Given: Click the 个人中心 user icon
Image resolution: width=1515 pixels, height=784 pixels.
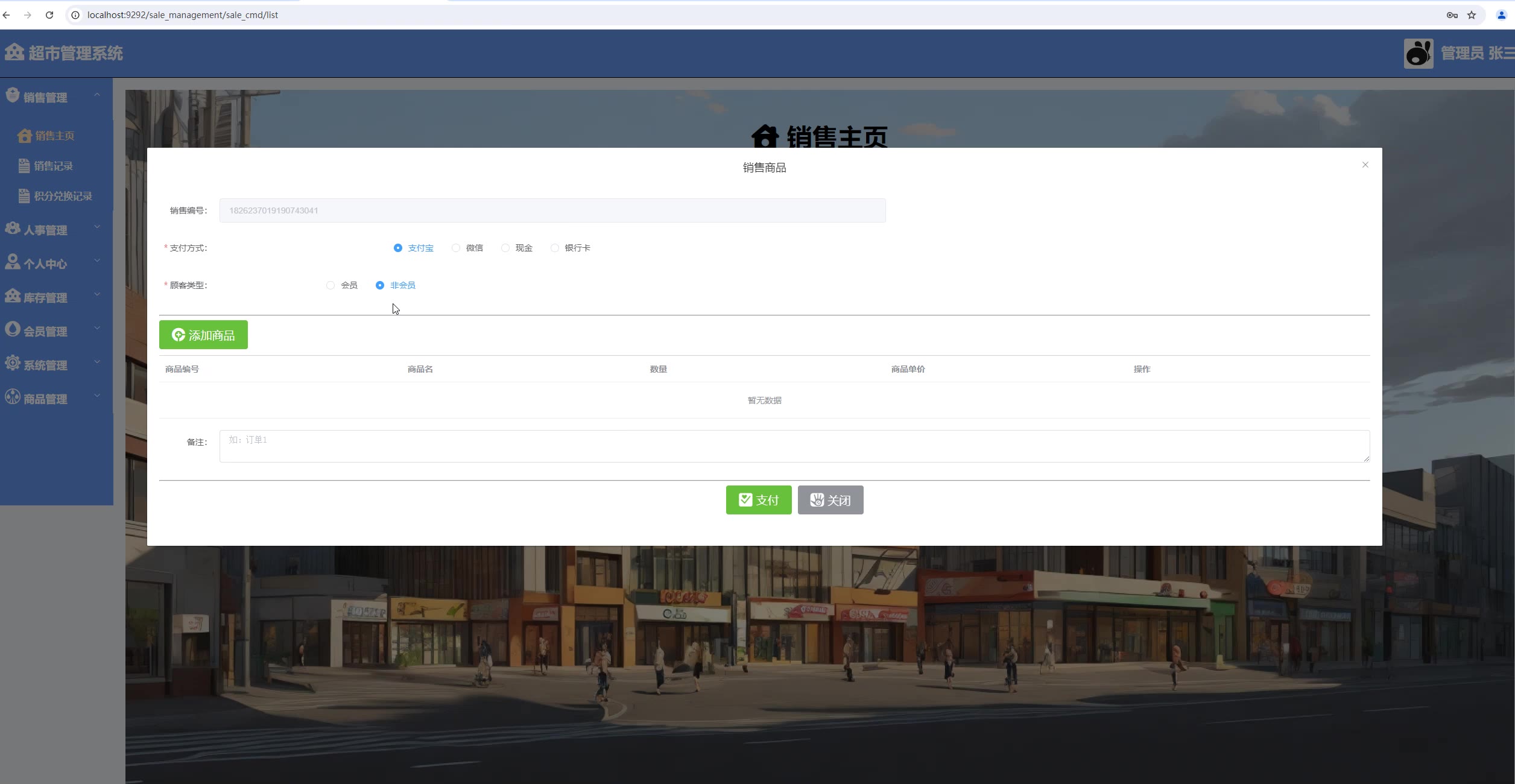Looking at the screenshot, I should coord(13,262).
